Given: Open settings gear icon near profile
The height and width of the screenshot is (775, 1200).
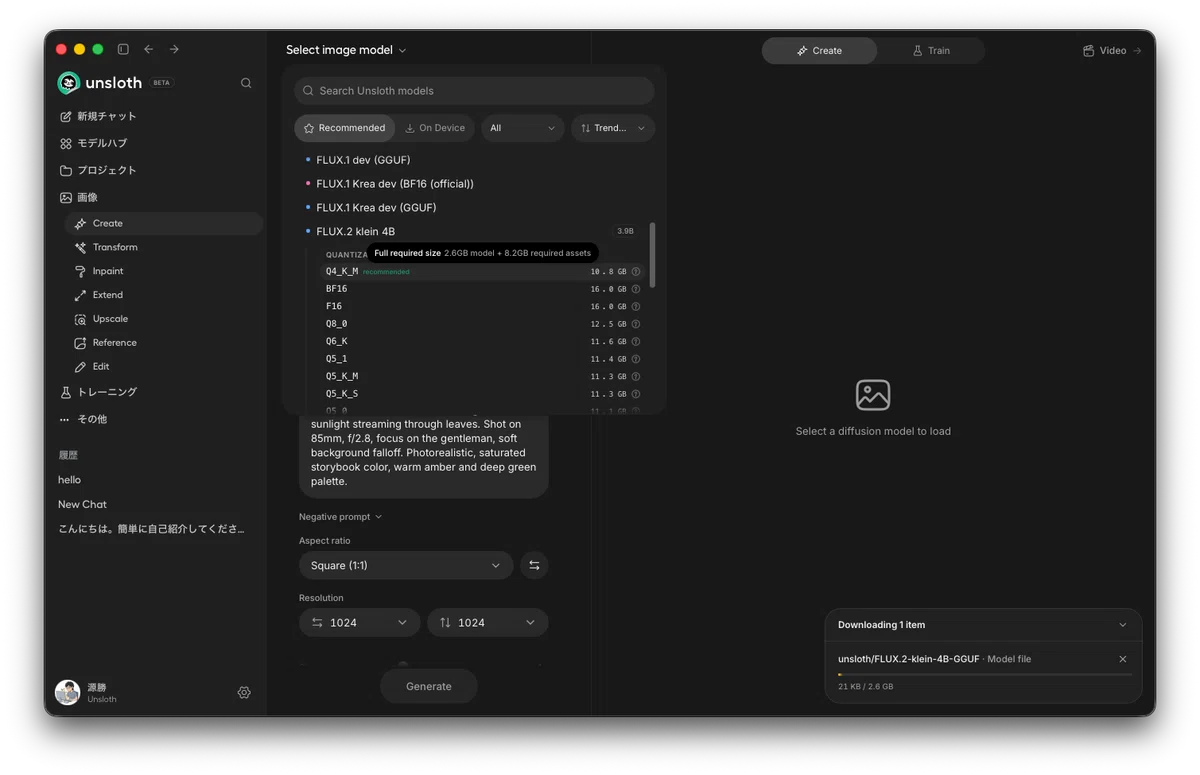Looking at the screenshot, I should click(x=244, y=692).
